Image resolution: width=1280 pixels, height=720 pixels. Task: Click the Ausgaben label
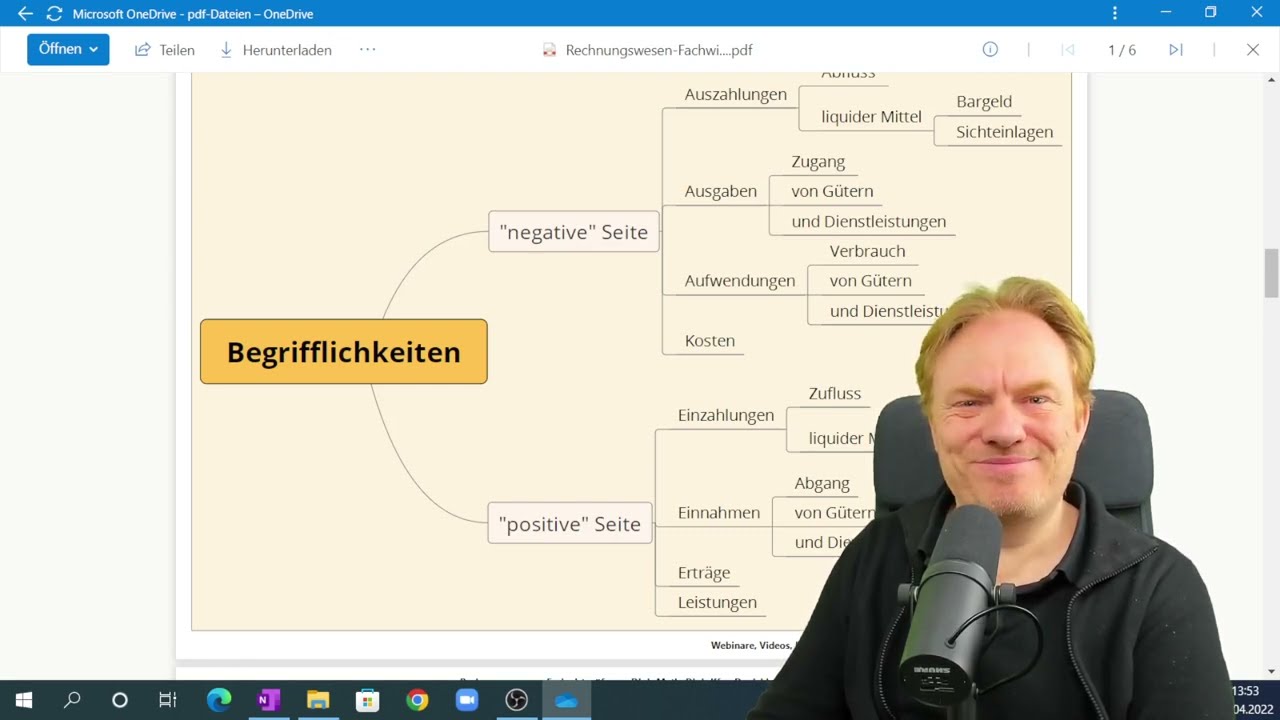(x=720, y=191)
